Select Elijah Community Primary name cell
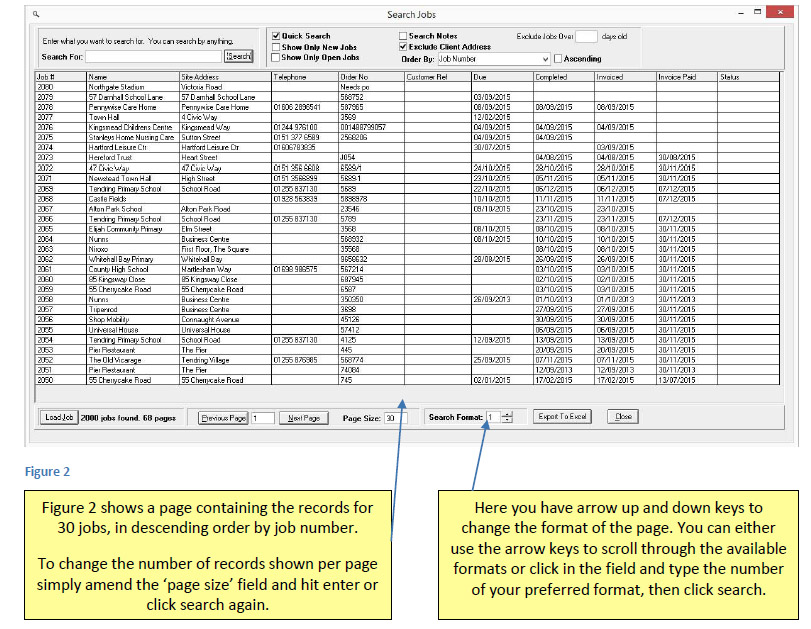 pos(133,229)
